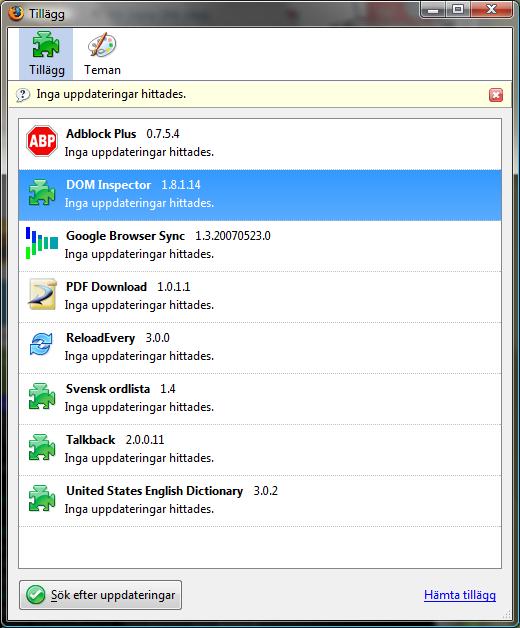Click the resize grip in window corner
This screenshot has width=520, height=628.
coord(508,615)
